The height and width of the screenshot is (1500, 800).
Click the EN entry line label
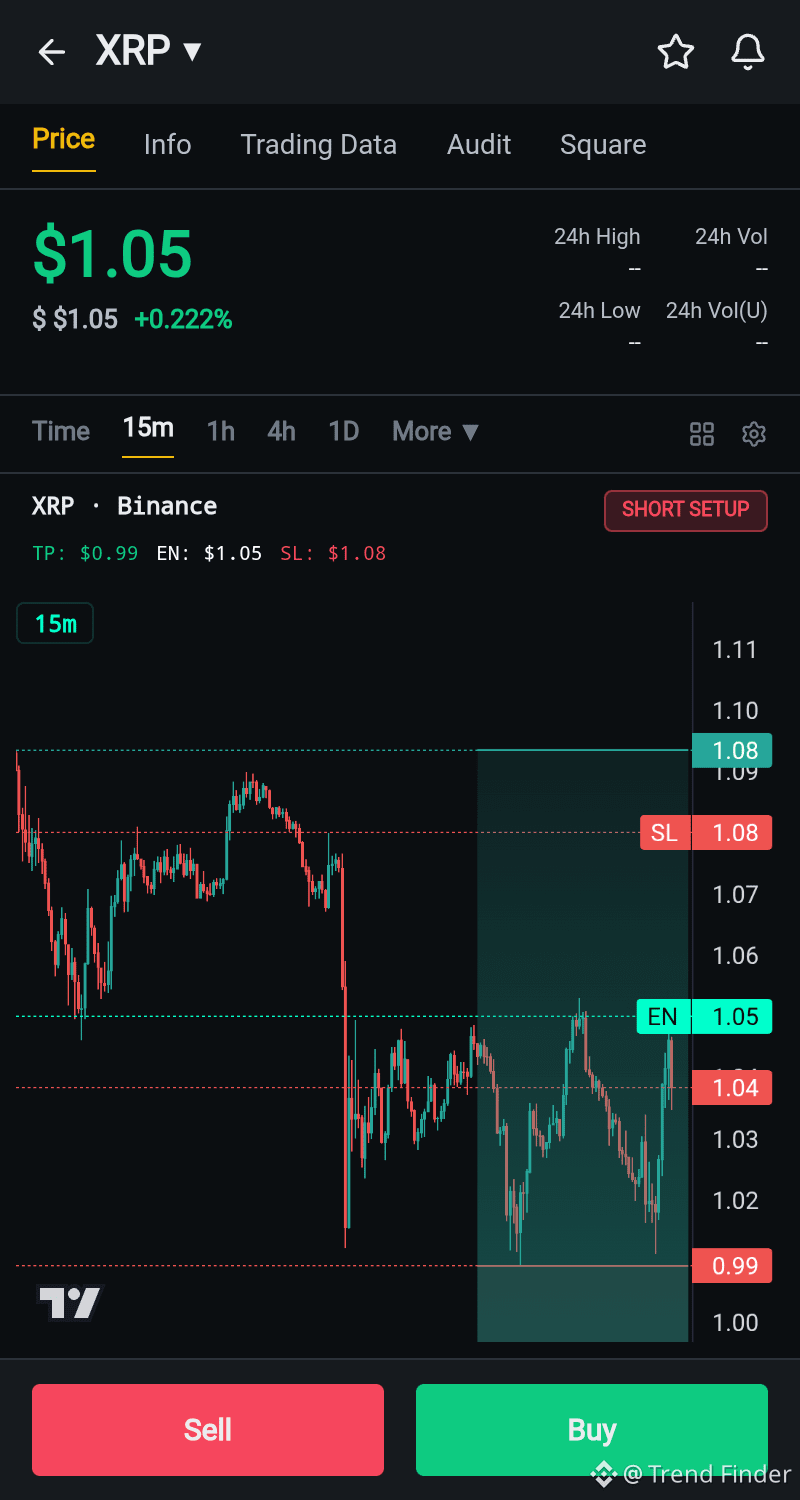point(662,1017)
